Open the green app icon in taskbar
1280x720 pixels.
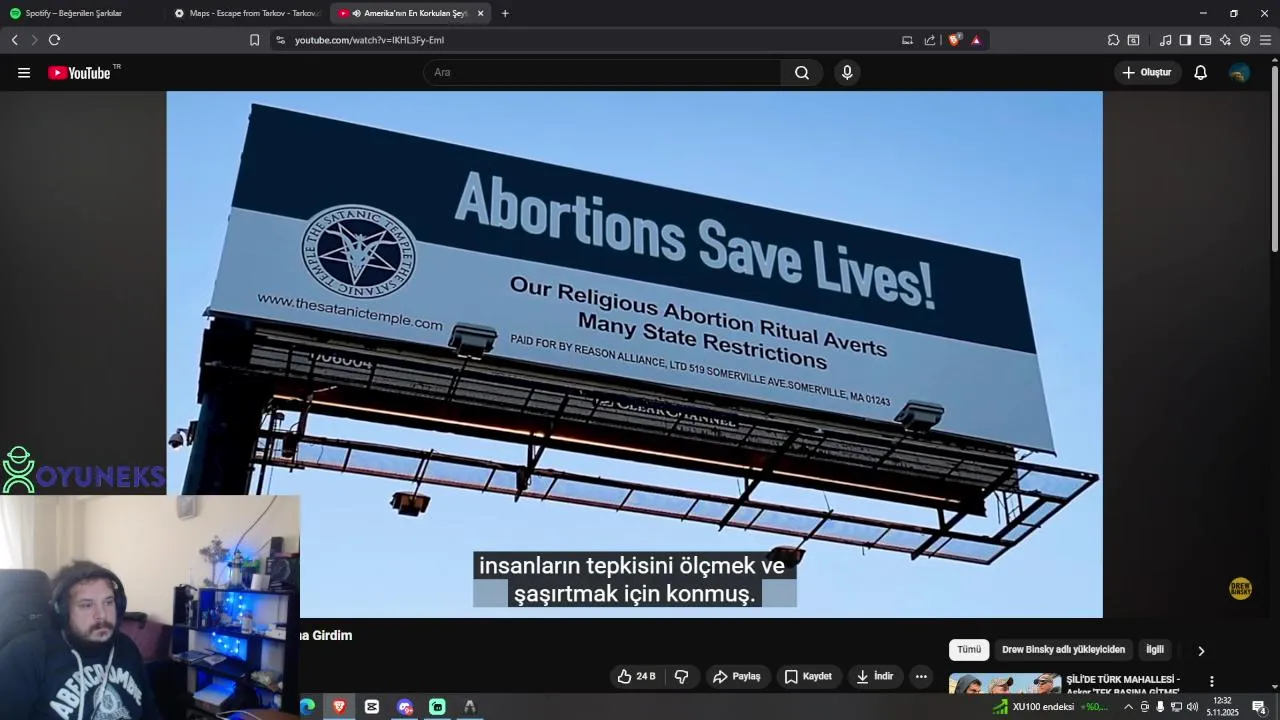(x=437, y=706)
